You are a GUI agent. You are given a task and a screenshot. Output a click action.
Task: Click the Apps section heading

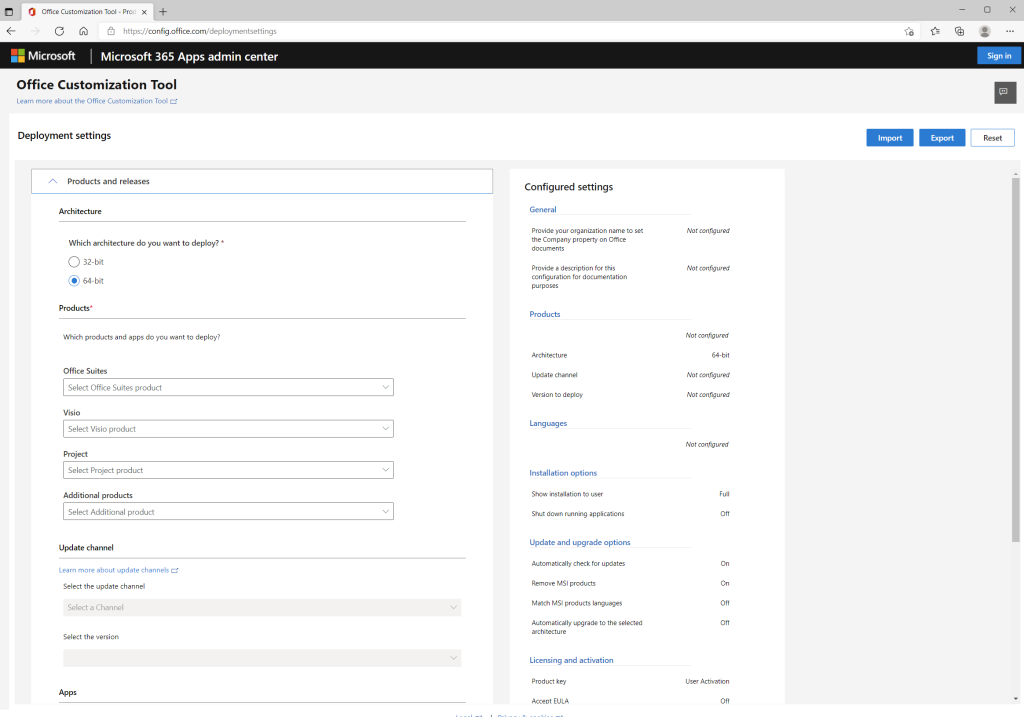pos(68,692)
